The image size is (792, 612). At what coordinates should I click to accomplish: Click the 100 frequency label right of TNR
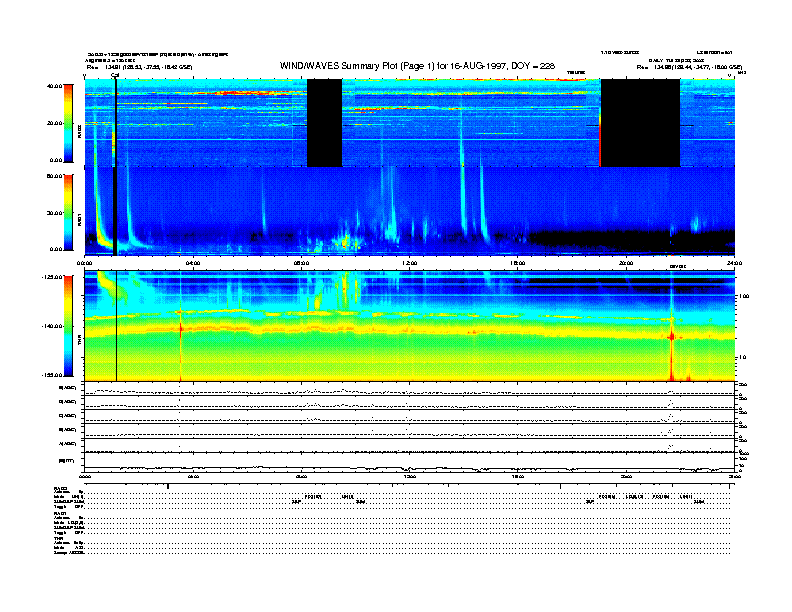(744, 296)
